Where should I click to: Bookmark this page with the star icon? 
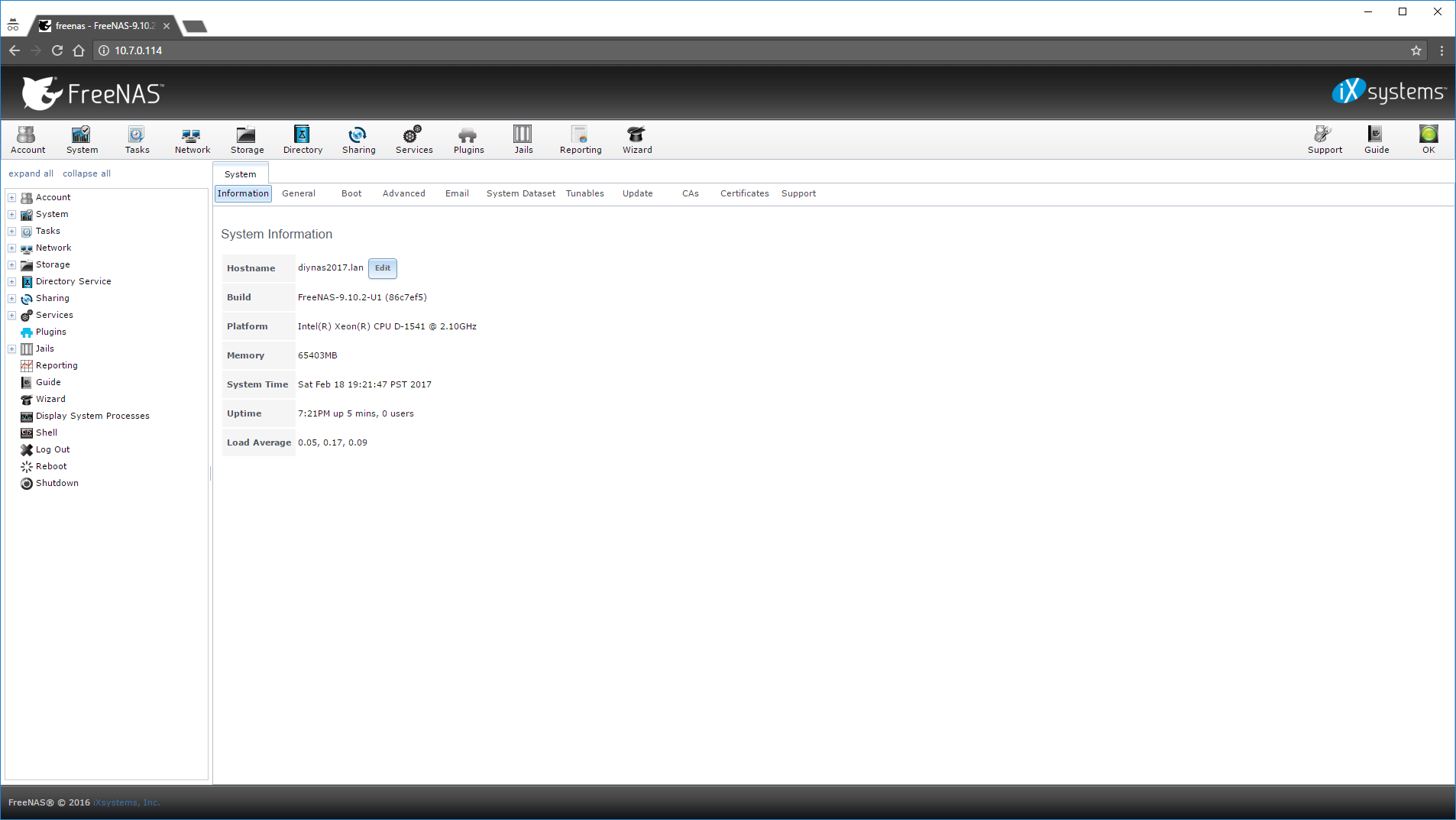click(1416, 50)
